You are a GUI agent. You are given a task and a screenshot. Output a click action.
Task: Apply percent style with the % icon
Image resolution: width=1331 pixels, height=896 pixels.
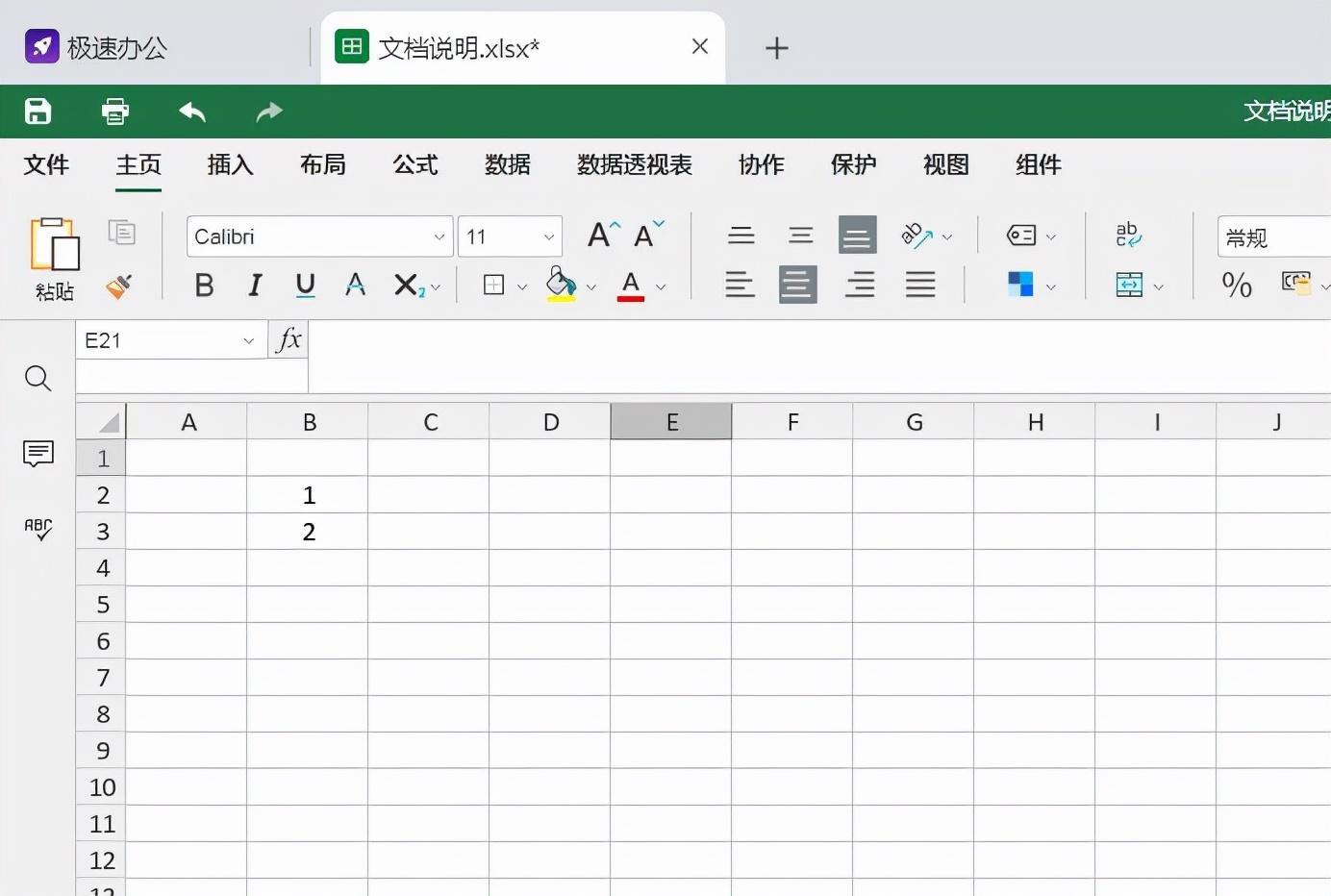[1237, 284]
